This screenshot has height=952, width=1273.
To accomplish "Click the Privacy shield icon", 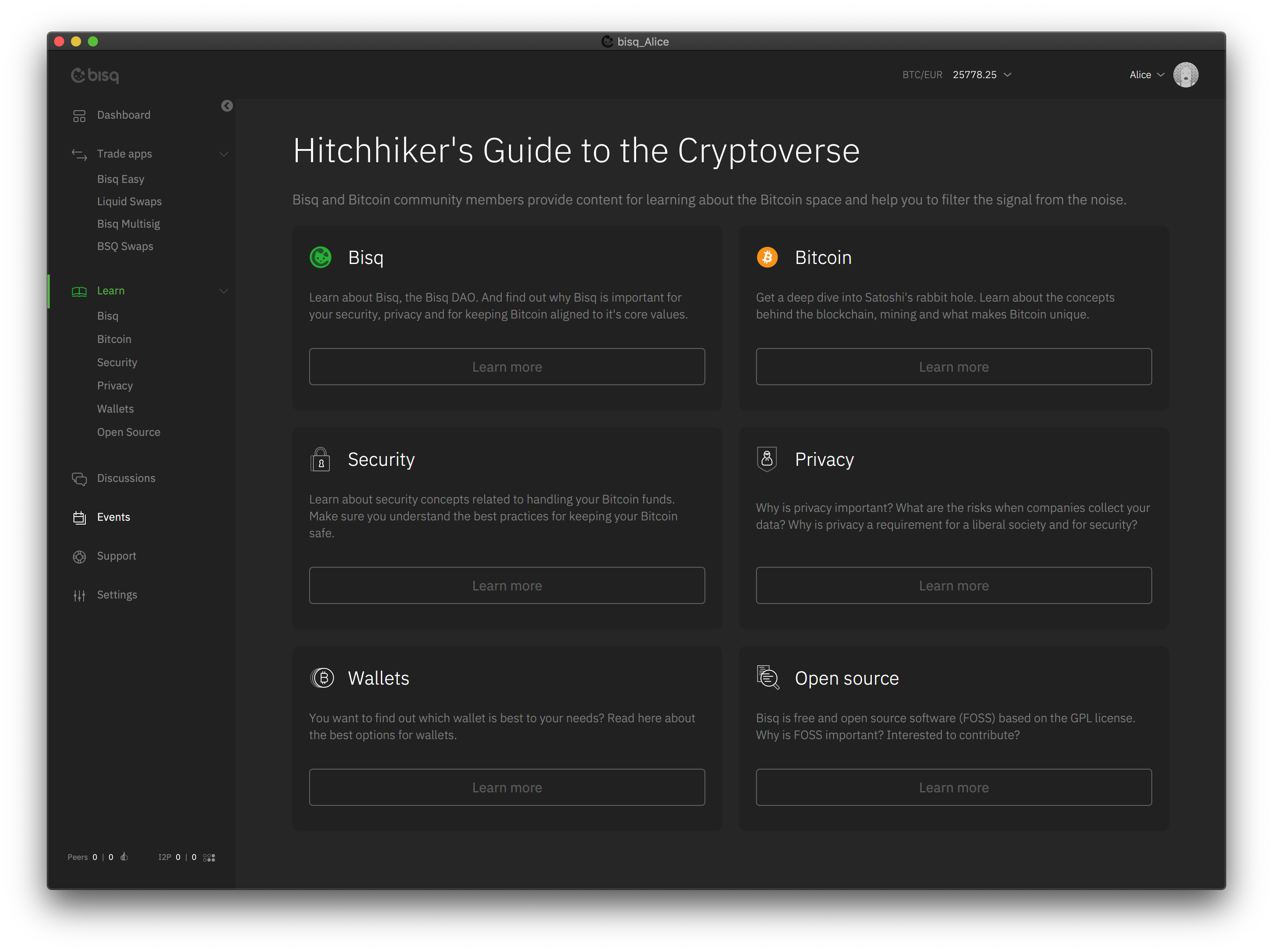I will (x=767, y=459).
